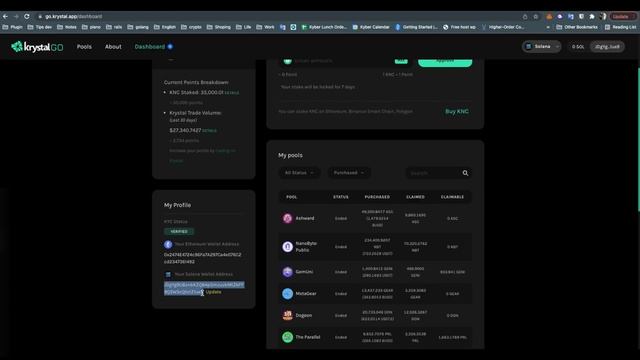
Task: Click the blue dot beside Dashboard
Action: tap(170, 47)
